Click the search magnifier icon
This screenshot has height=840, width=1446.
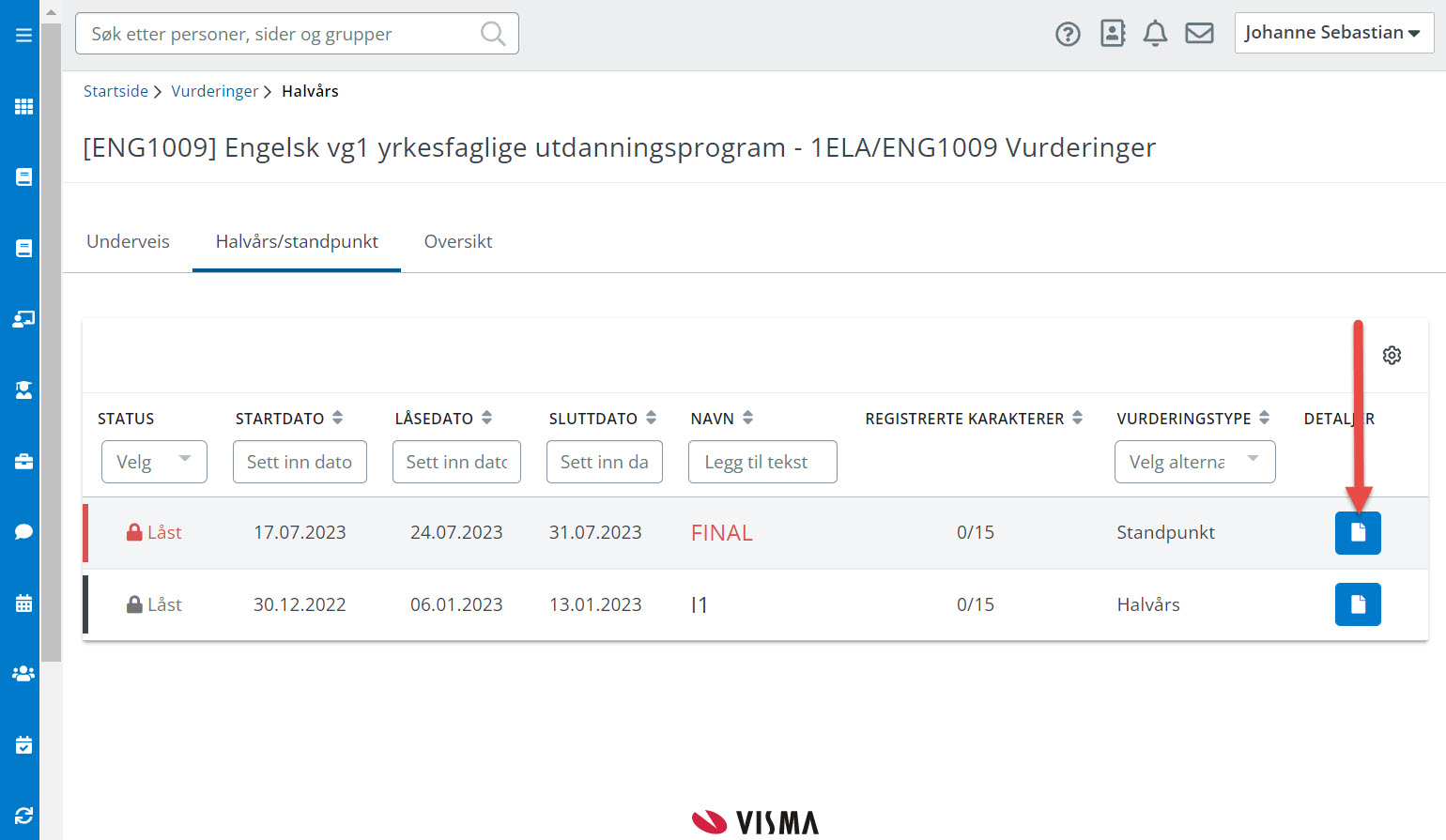tap(493, 34)
